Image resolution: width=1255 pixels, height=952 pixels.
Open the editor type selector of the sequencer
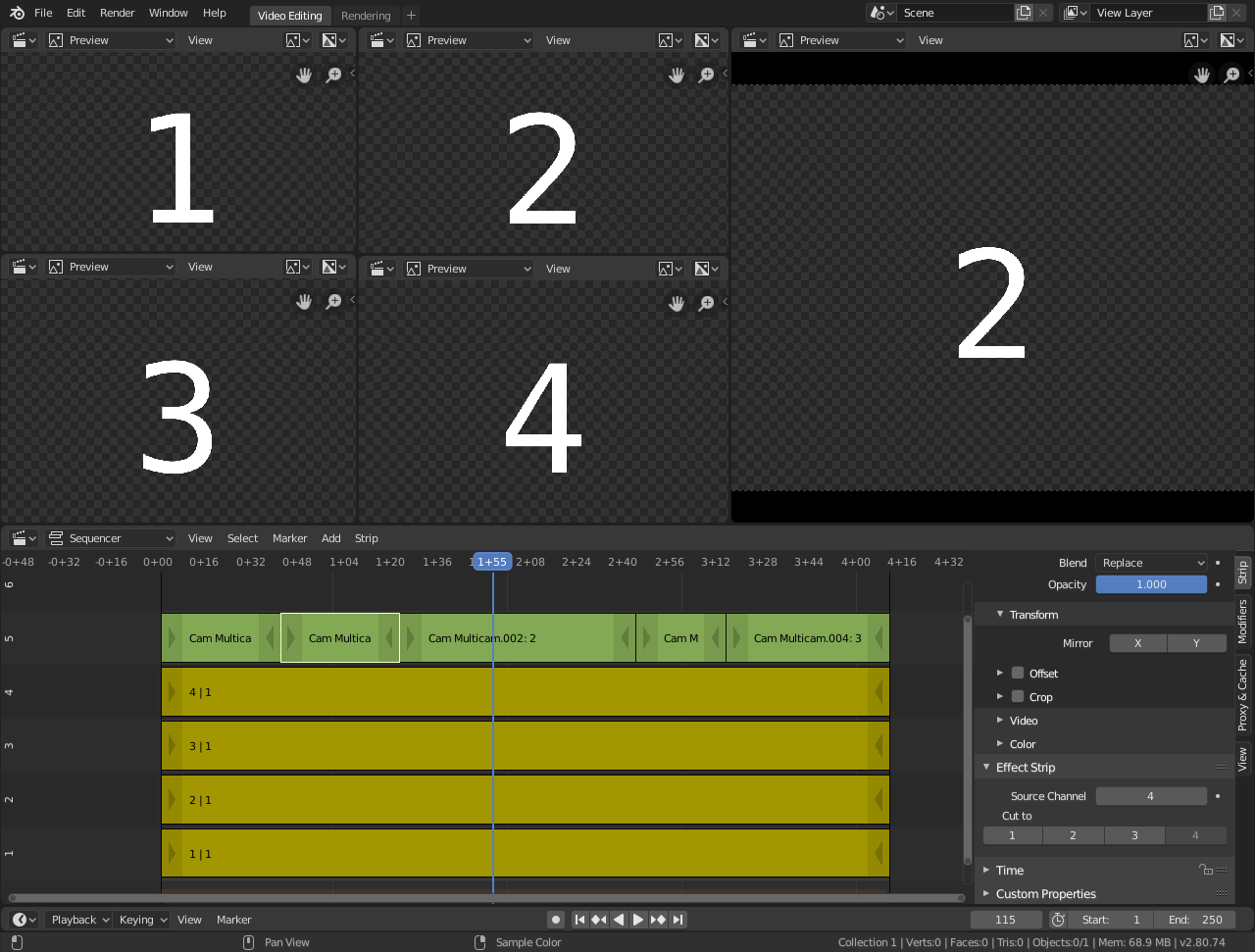coord(22,537)
